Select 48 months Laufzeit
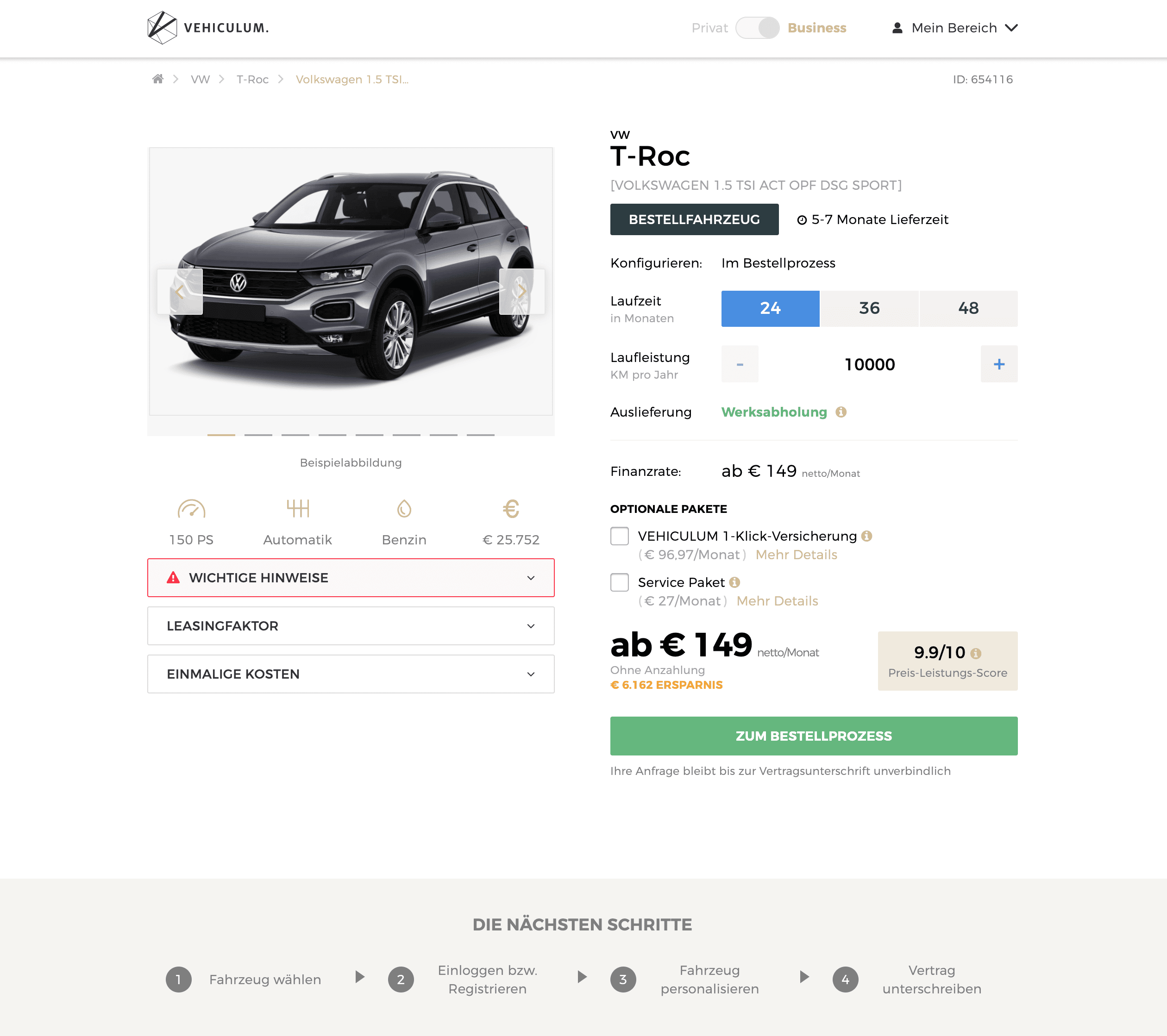The width and height of the screenshot is (1167, 1036). point(968,308)
